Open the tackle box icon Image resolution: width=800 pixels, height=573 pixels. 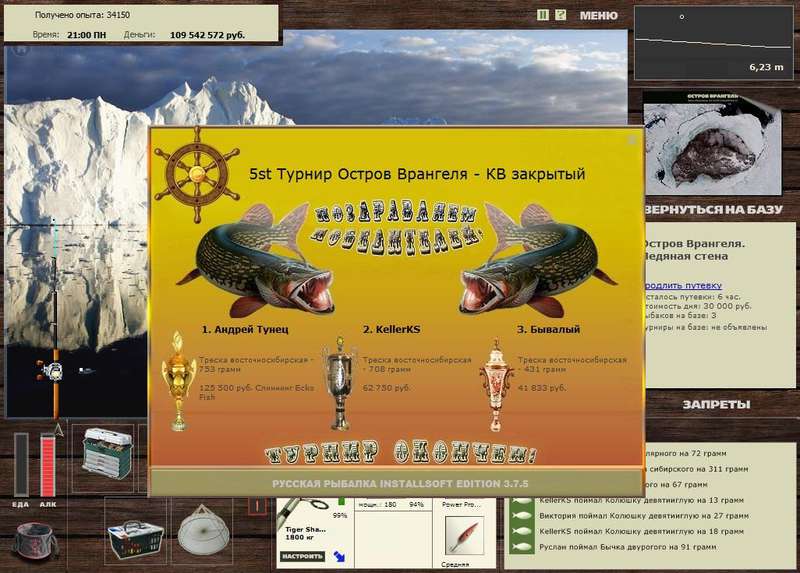click(107, 454)
